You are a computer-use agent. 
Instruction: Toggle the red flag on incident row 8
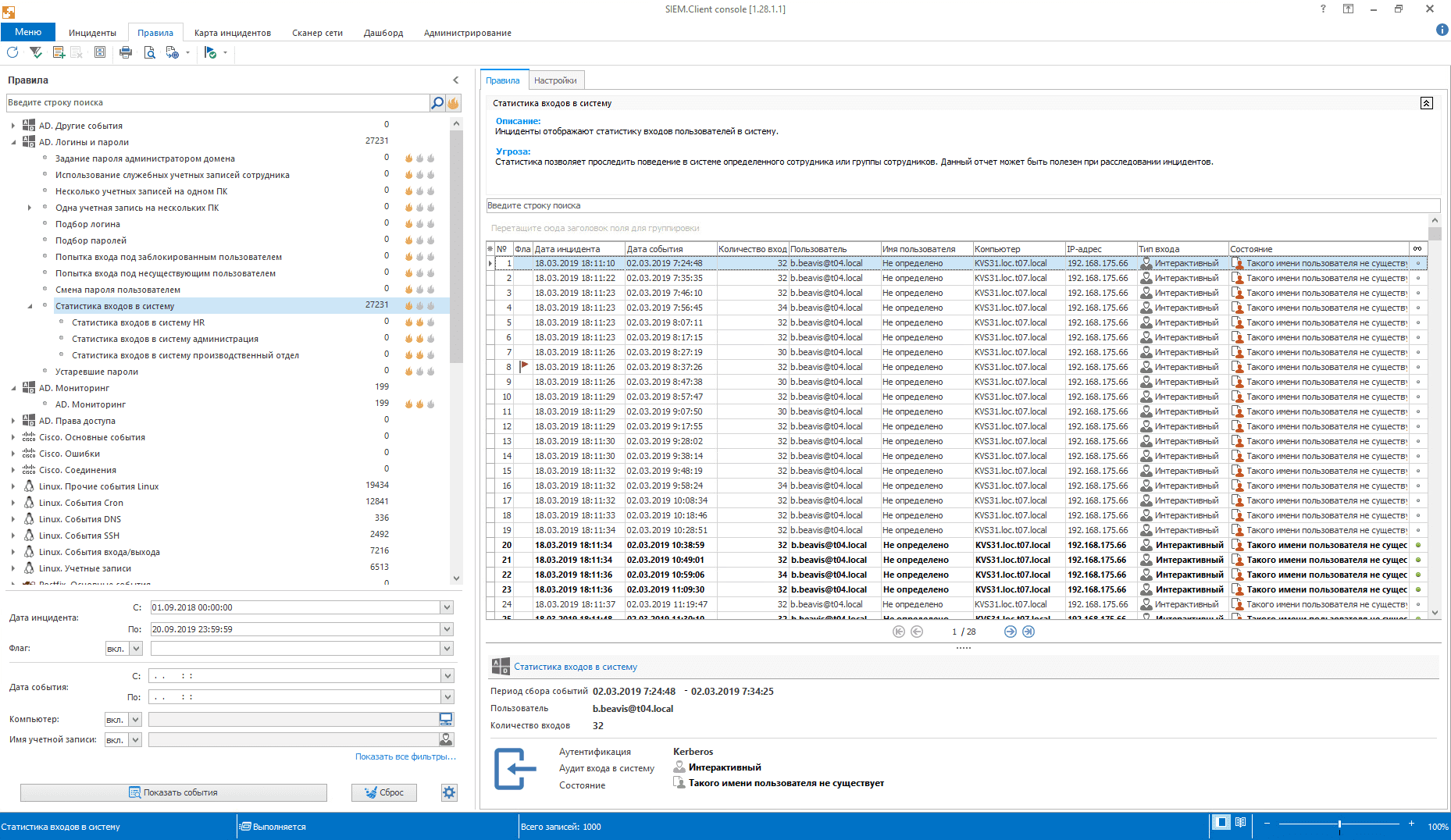(524, 366)
